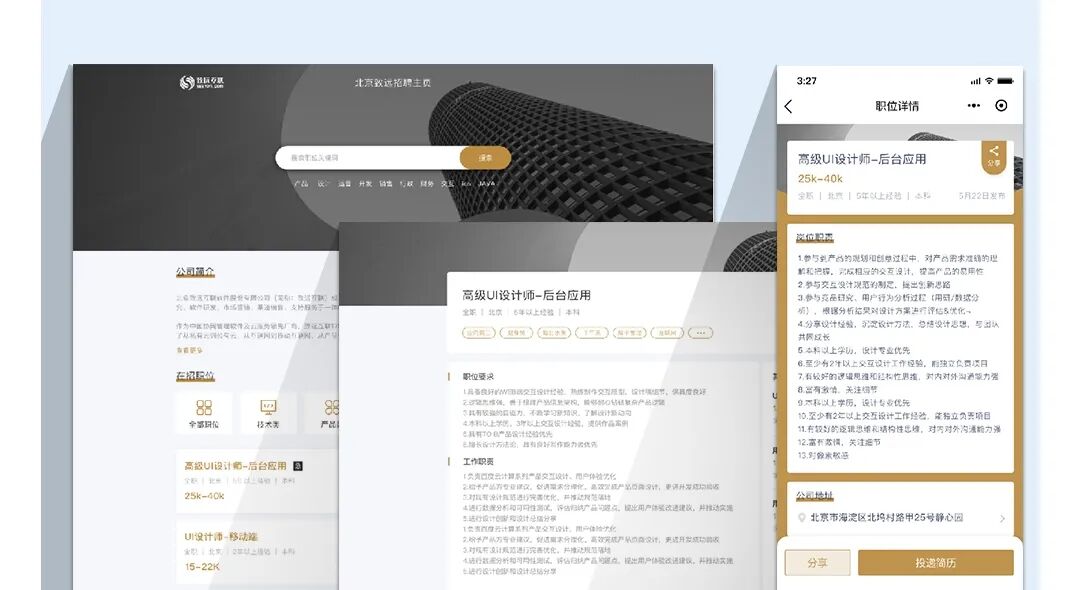Tap the 3:27 clock in status bar
The image size is (1080, 590).
click(807, 81)
